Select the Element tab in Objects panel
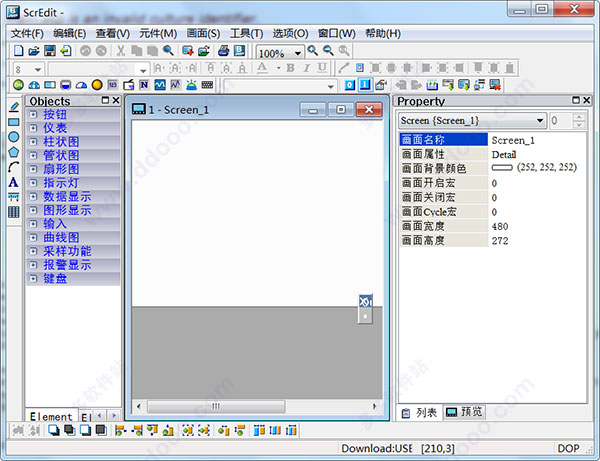Image resolution: width=600 pixels, height=461 pixels. (x=51, y=416)
